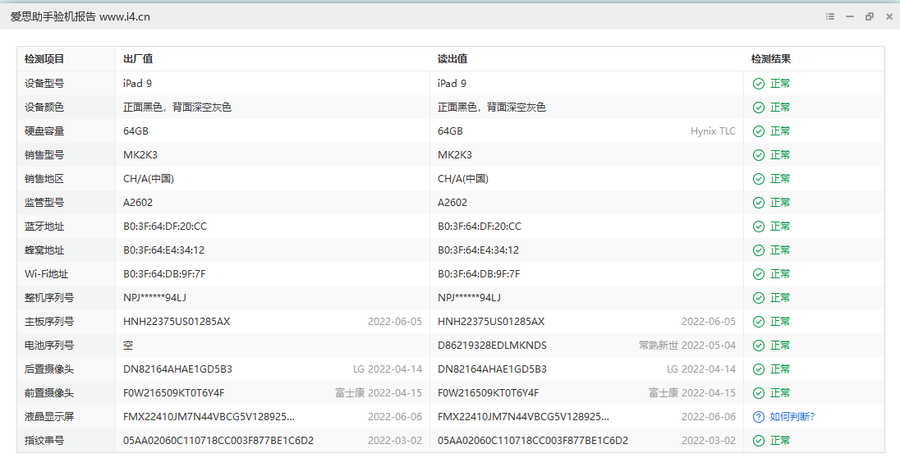
Task: Click the read-side 2022-03-02 fingerprint date
Action: (708, 441)
